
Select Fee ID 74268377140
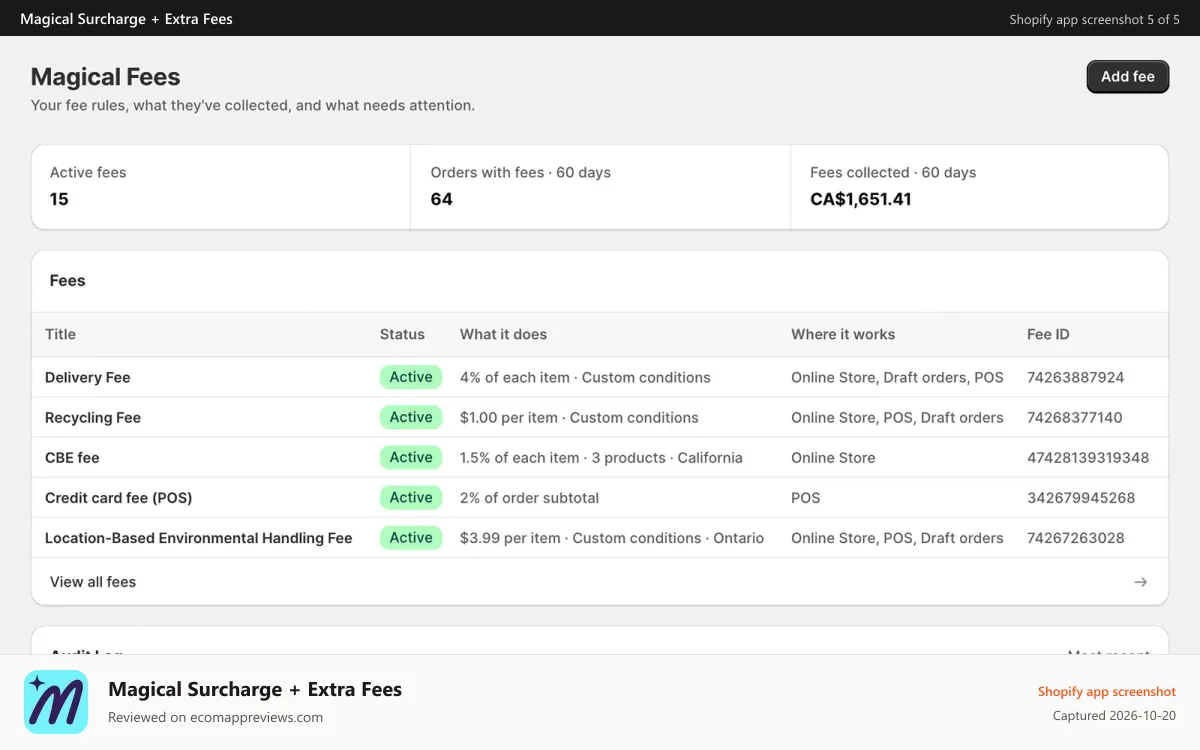coord(1075,418)
